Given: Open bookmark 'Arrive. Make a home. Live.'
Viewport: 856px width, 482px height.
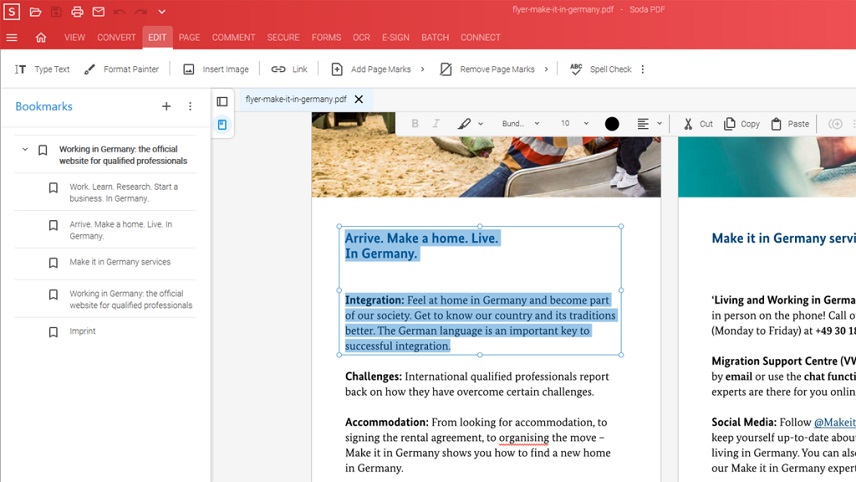Looking at the screenshot, I should 121,230.
